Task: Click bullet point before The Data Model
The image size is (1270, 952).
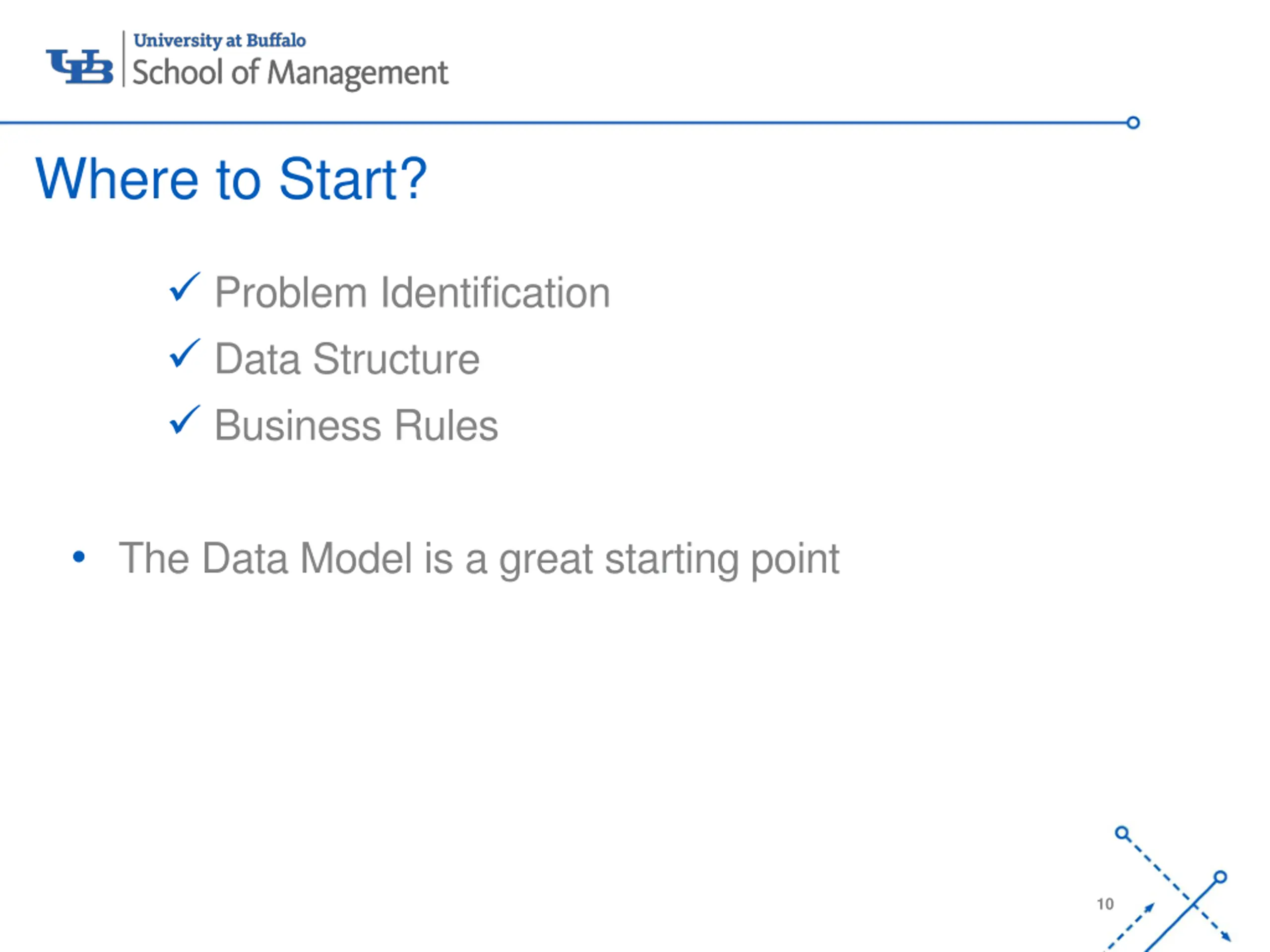Action: pos(79,557)
